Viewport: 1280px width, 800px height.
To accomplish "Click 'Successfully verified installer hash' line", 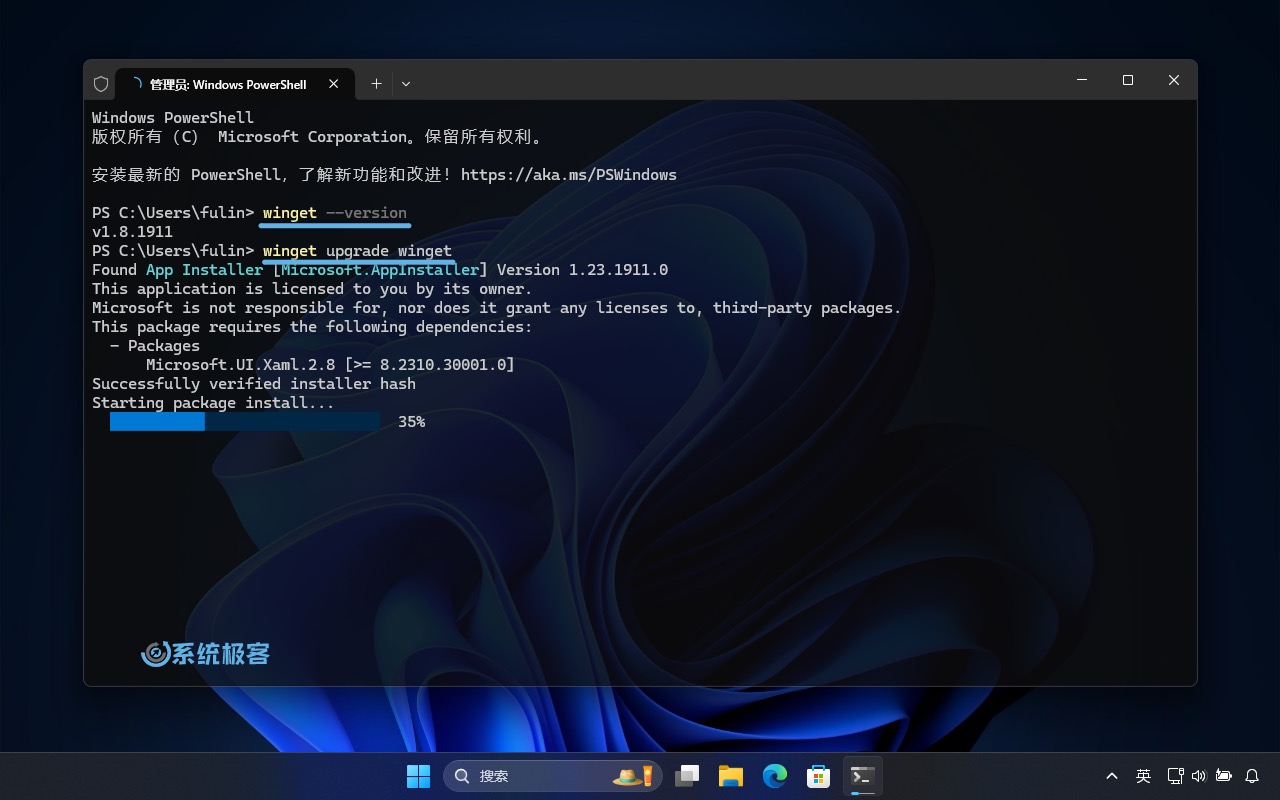I will 254,384.
